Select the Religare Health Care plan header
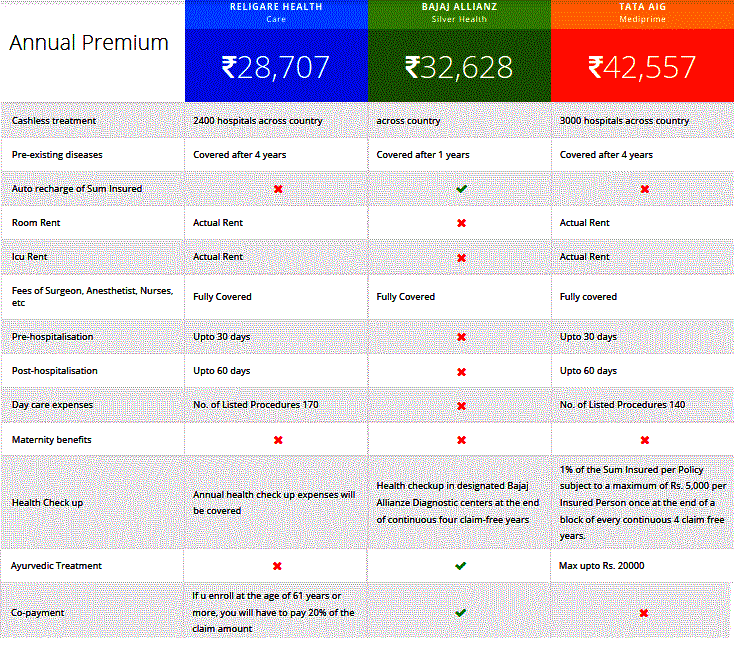734x657 pixels. (x=277, y=13)
